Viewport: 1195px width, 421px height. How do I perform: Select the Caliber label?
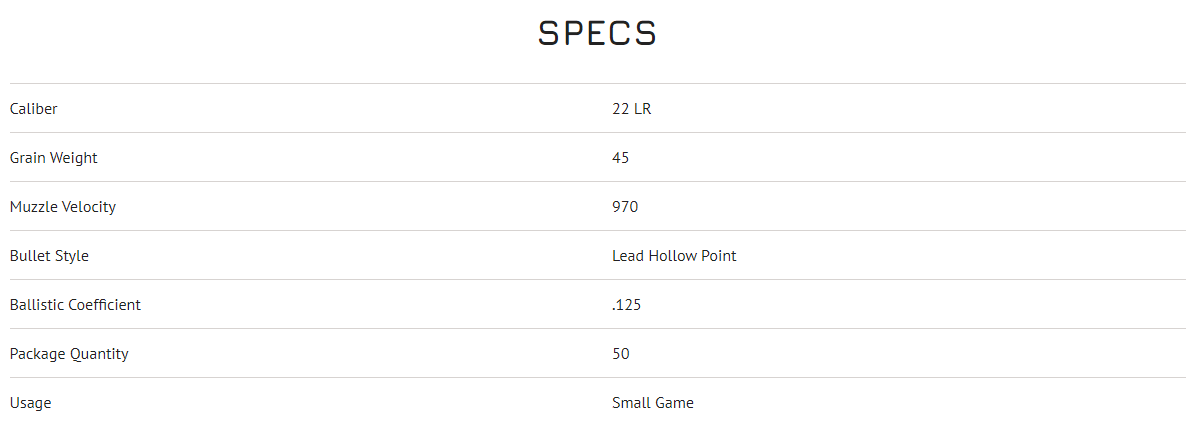34,108
